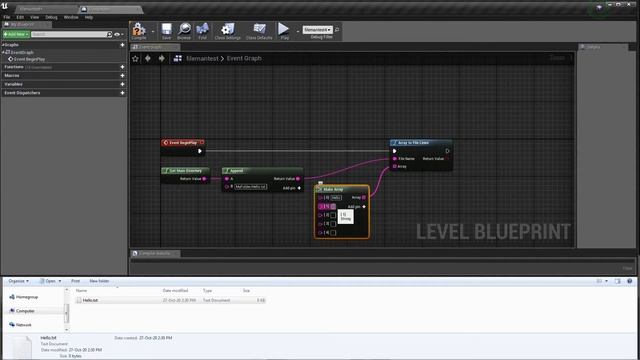Click the Find toolbar icon
Screen dimensions: 640x360
pyautogui.click(x=202, y=30)
